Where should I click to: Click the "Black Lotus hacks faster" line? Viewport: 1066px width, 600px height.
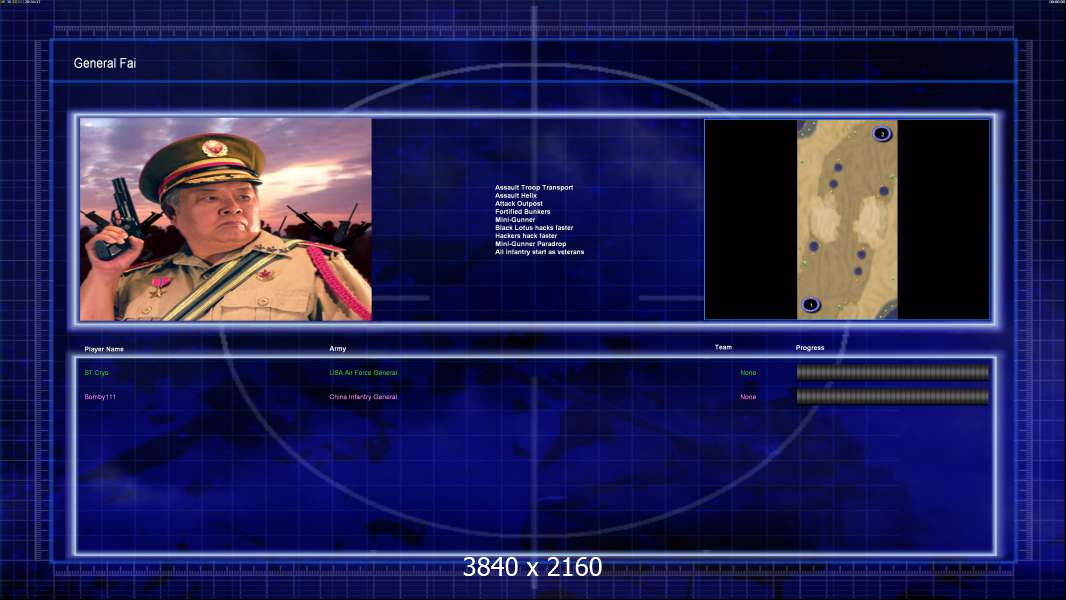coord(534,228)
